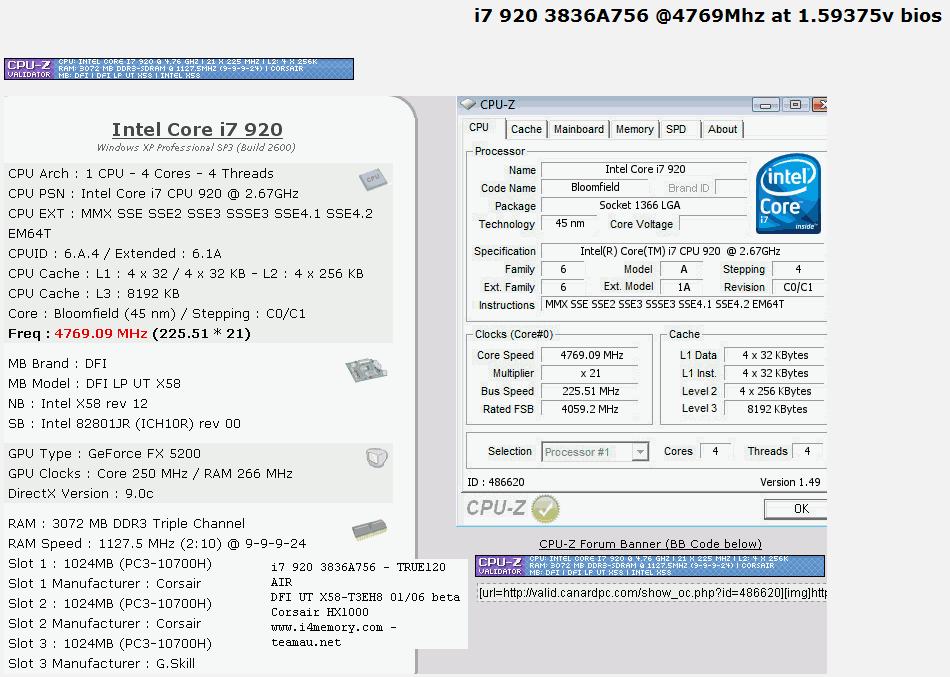Click the 'ID : 486620' text
Image resolution: width=950 pixels, height=677 pixels.
496,482
